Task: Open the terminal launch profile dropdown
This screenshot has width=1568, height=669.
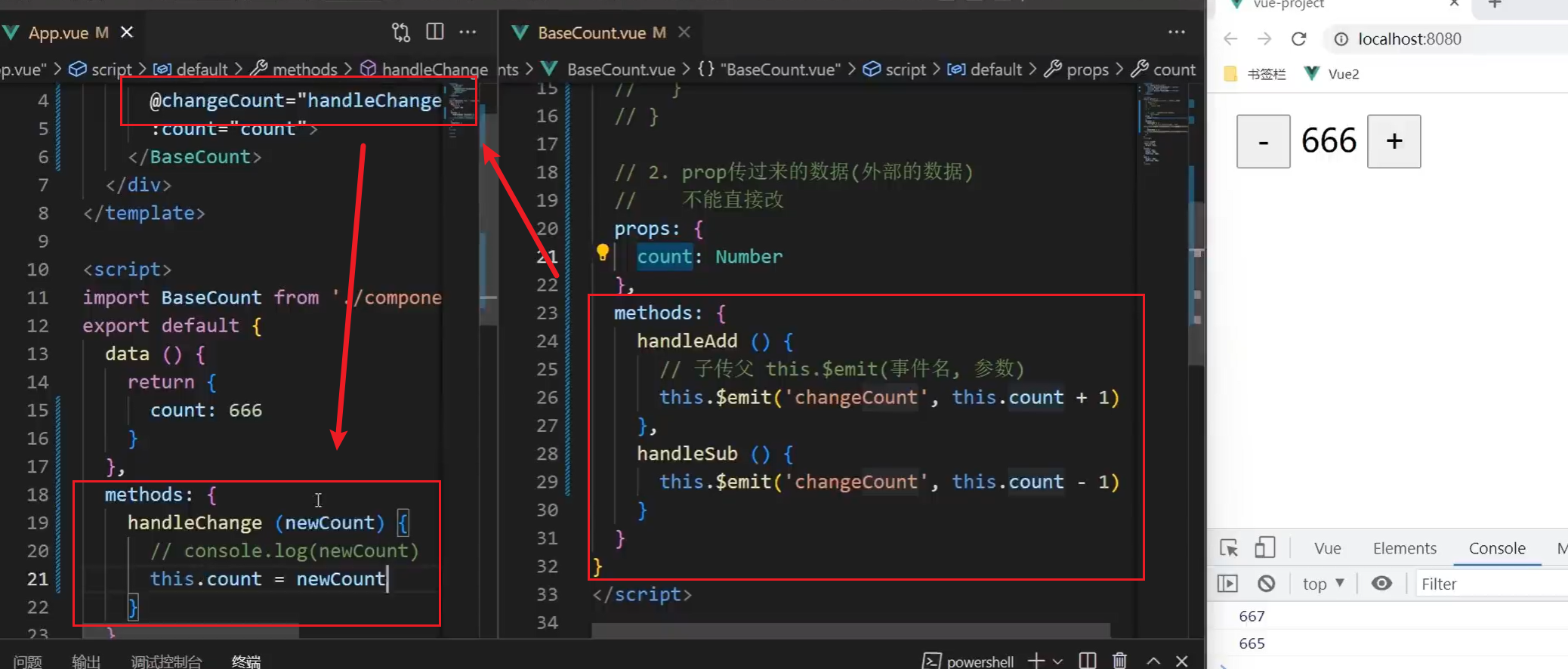Action: pos(1057,661)
